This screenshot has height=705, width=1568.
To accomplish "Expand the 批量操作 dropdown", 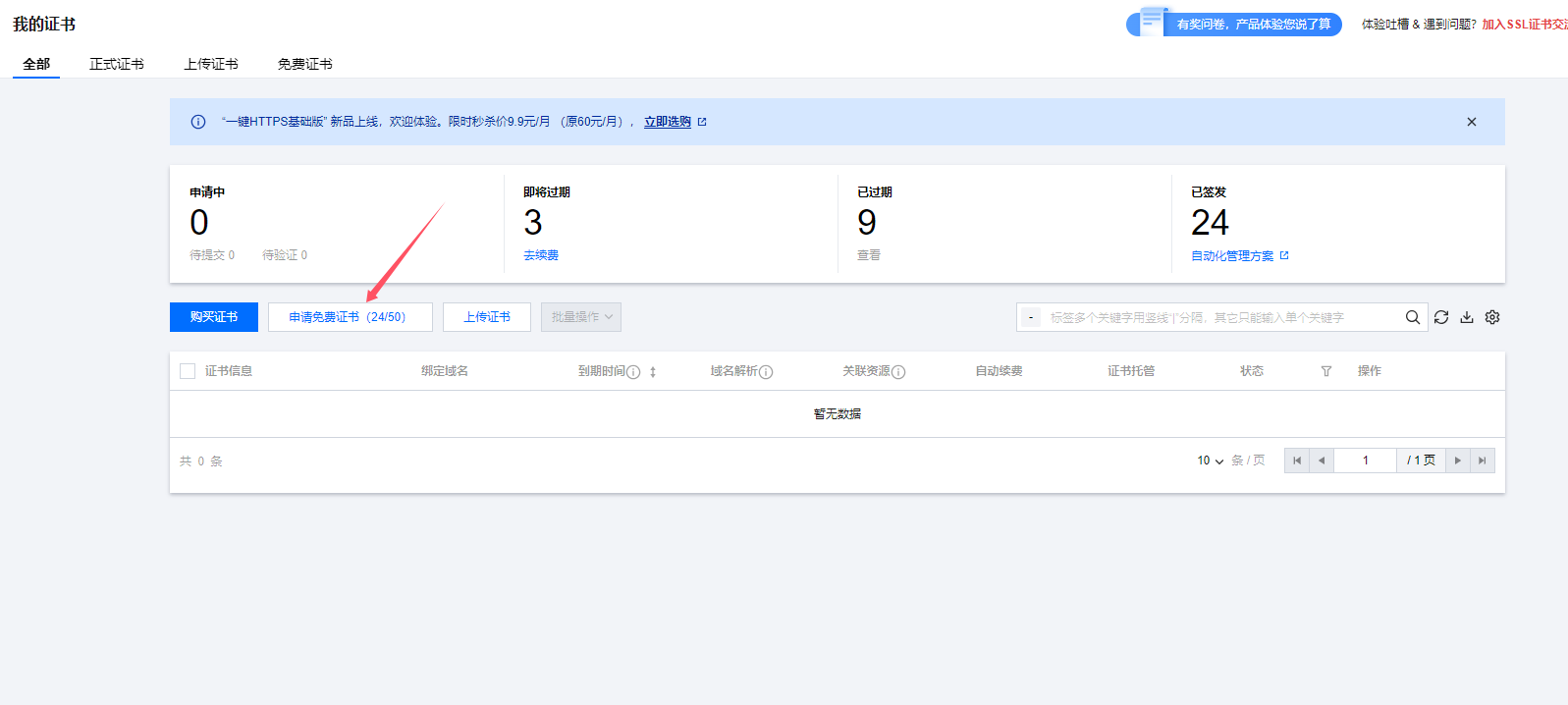I will click(x=580, y=317).
